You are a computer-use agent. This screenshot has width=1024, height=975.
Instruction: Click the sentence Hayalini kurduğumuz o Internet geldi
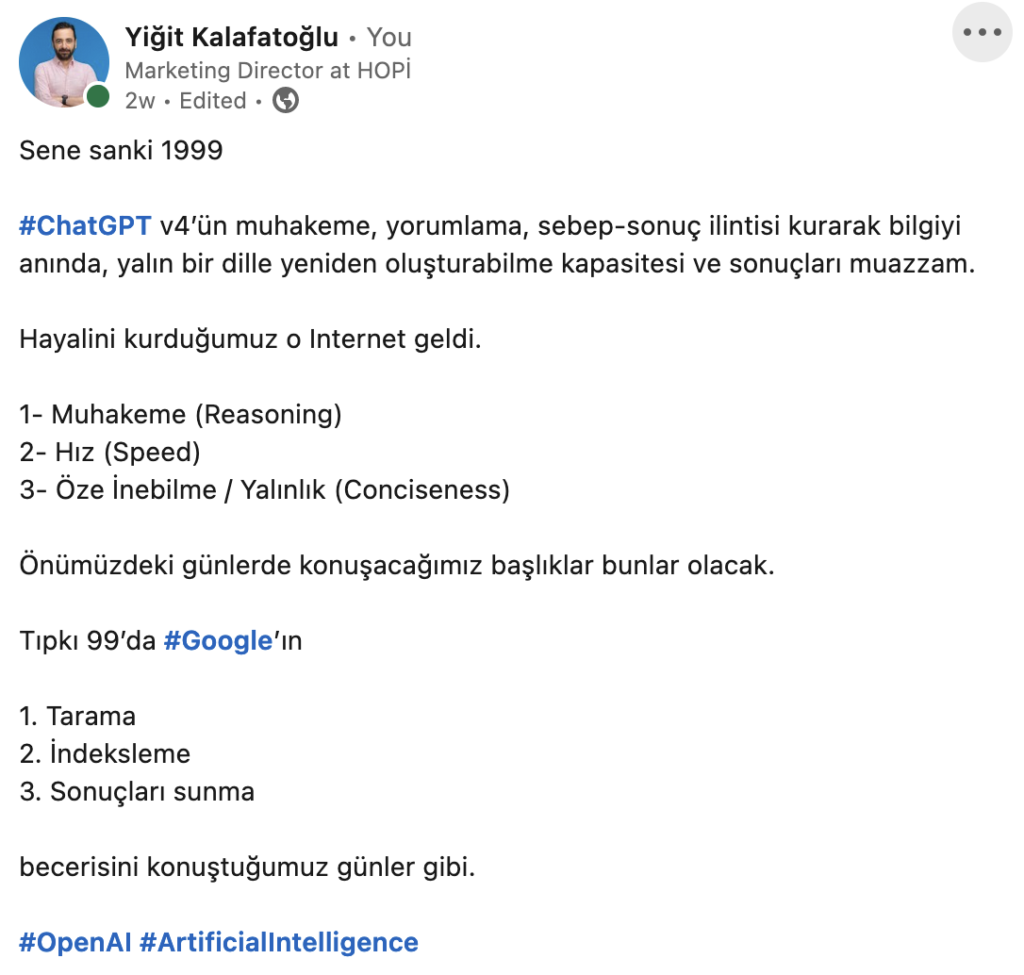(x=250, y=339)
